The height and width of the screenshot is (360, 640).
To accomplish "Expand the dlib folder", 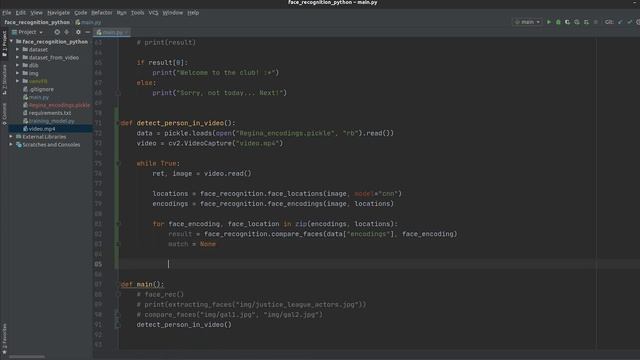I will (x=18, y=65).
